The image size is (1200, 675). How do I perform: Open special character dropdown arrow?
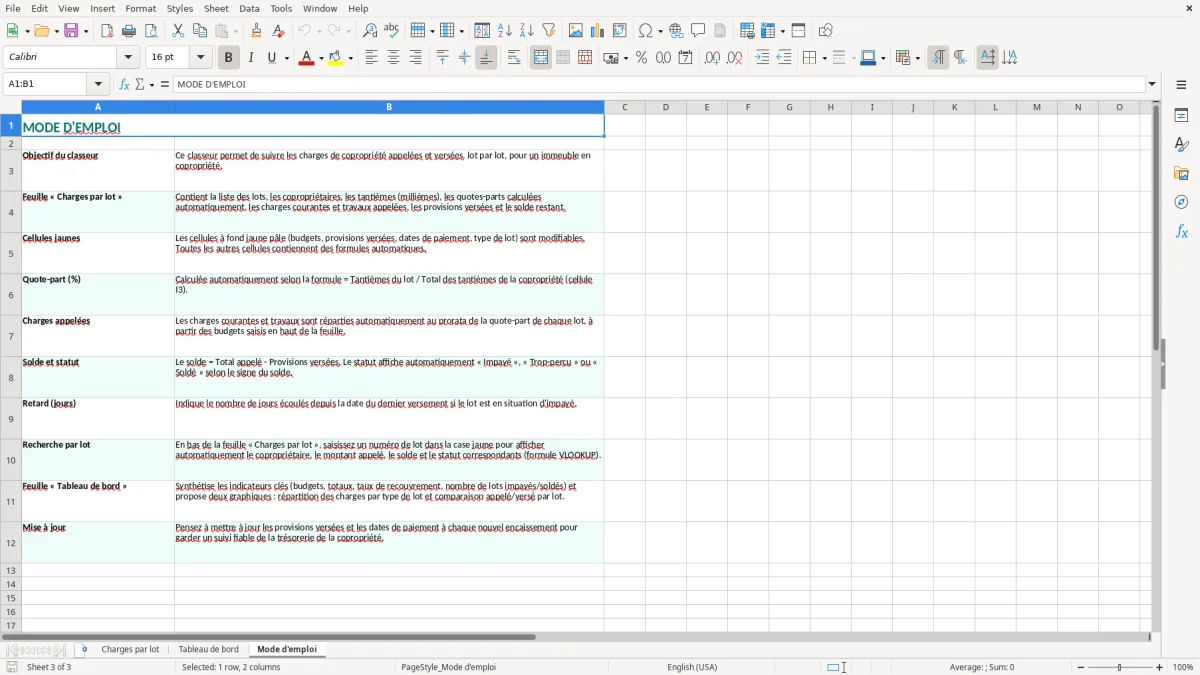659,31
